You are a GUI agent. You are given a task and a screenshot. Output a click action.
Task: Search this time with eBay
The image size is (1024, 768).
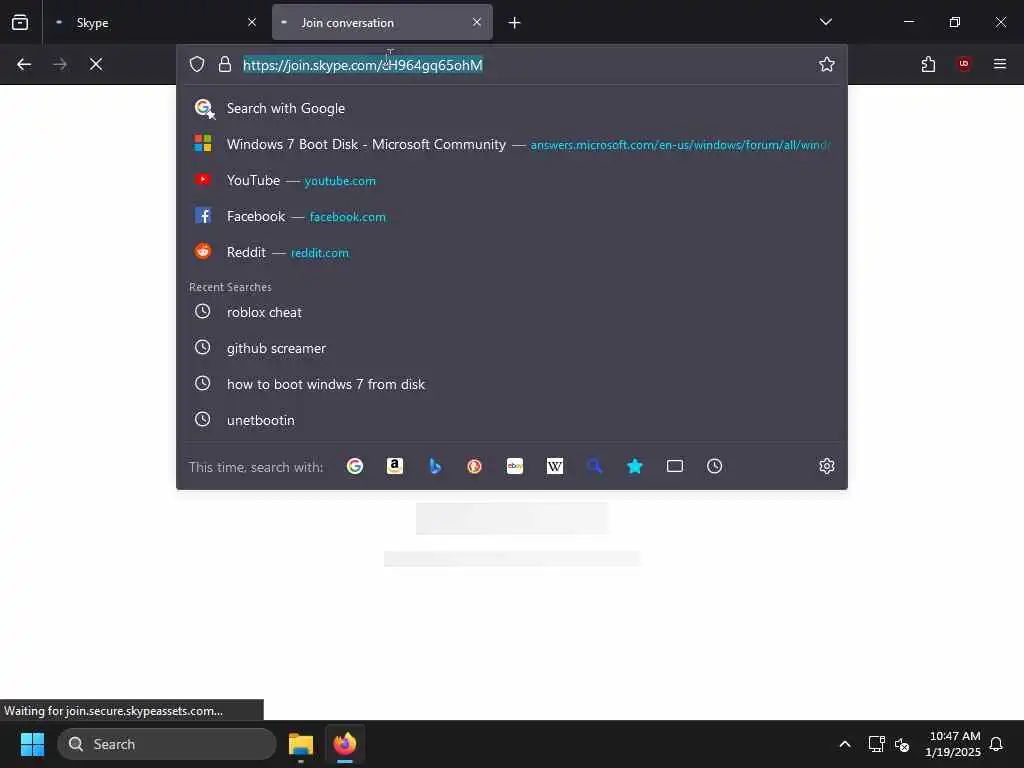[515, 466]
